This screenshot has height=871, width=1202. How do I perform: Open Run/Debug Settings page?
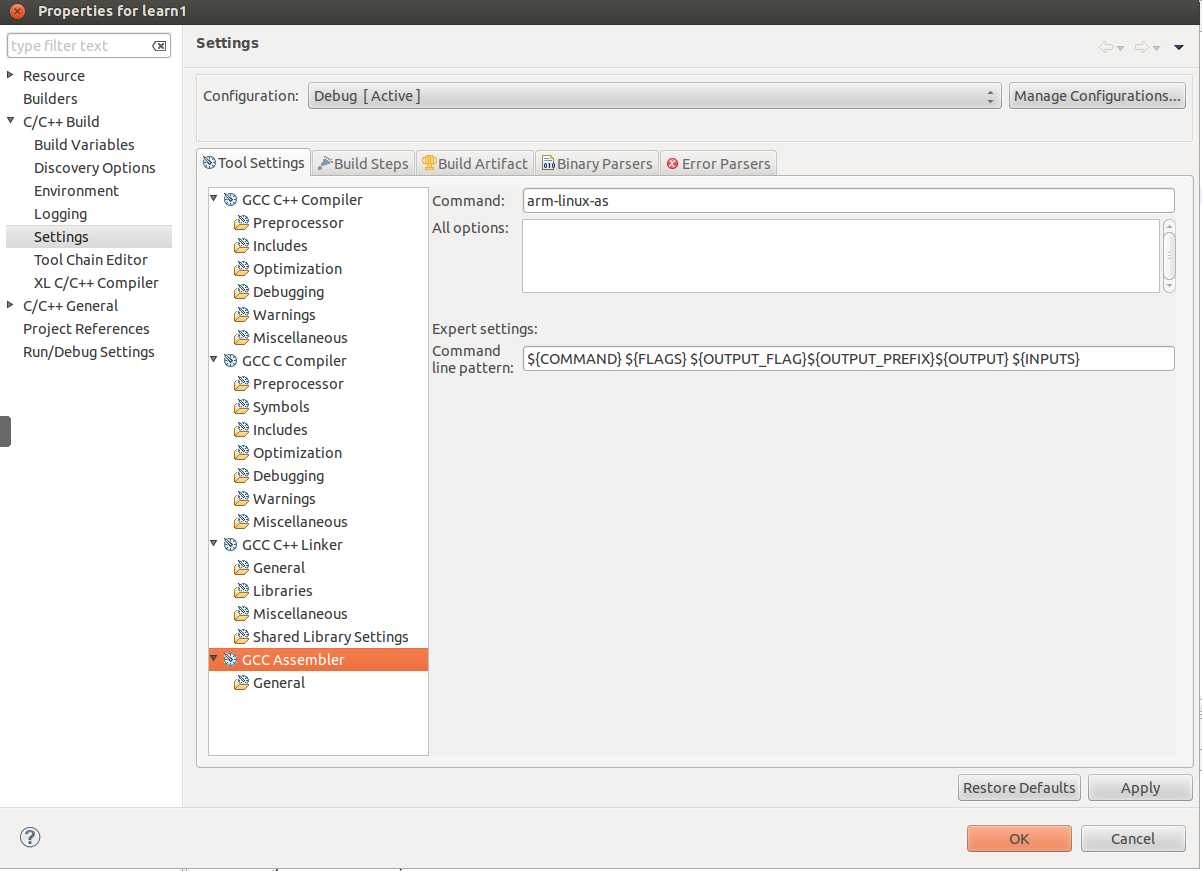coord(89,352)
